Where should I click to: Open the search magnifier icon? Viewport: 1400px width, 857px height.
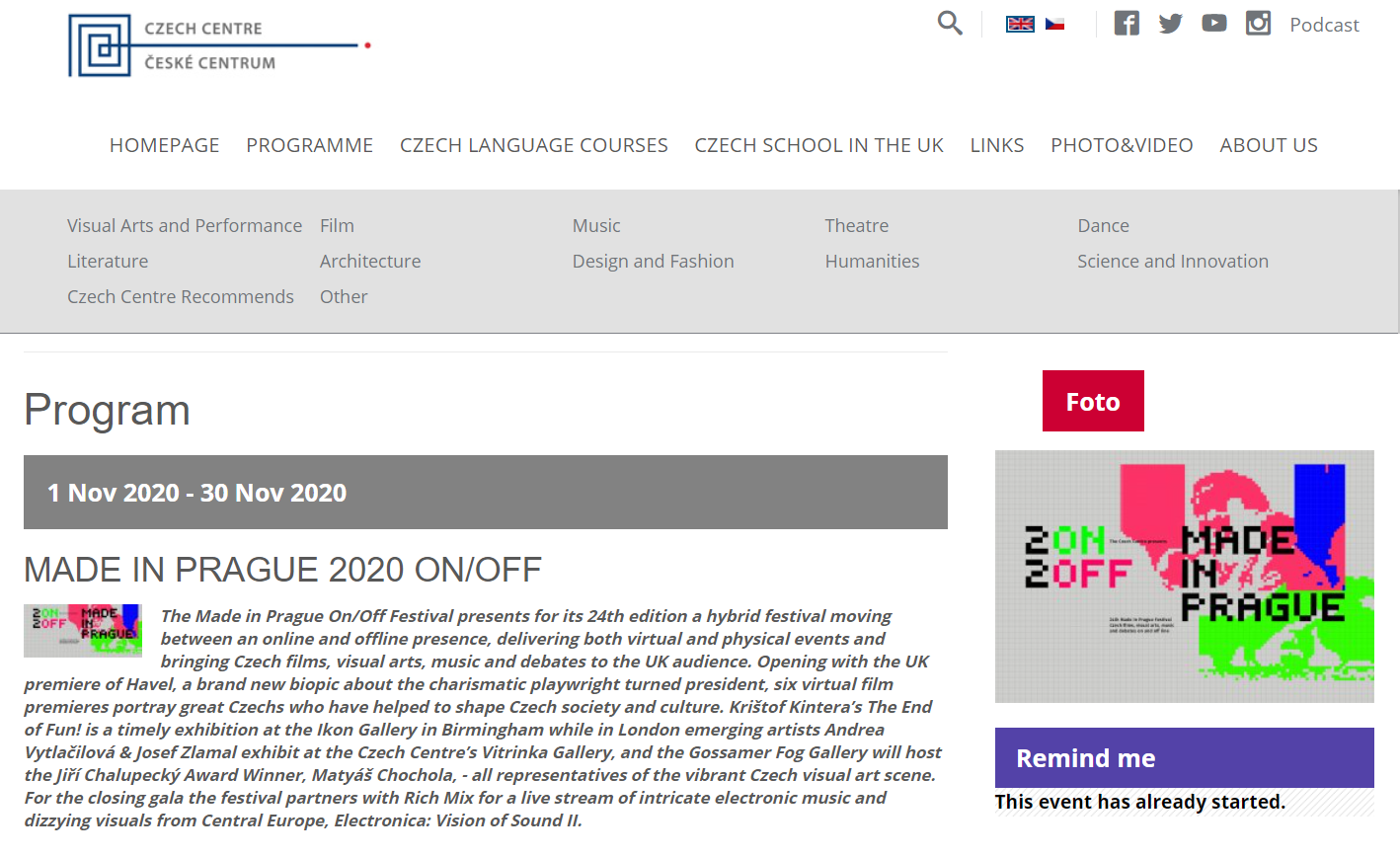pyautogui.click(x=950, y=23)
